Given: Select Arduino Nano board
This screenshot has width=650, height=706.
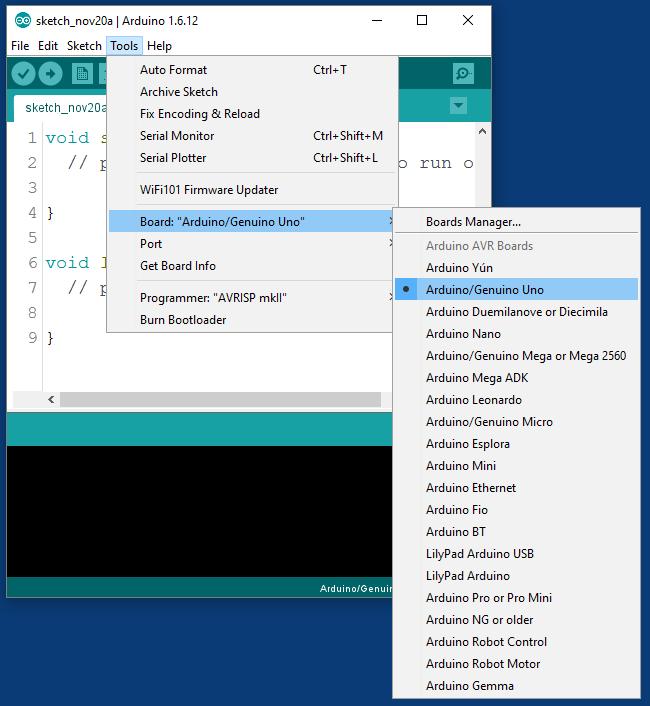Looking at the screenshot, I should (x=516, y=334).
